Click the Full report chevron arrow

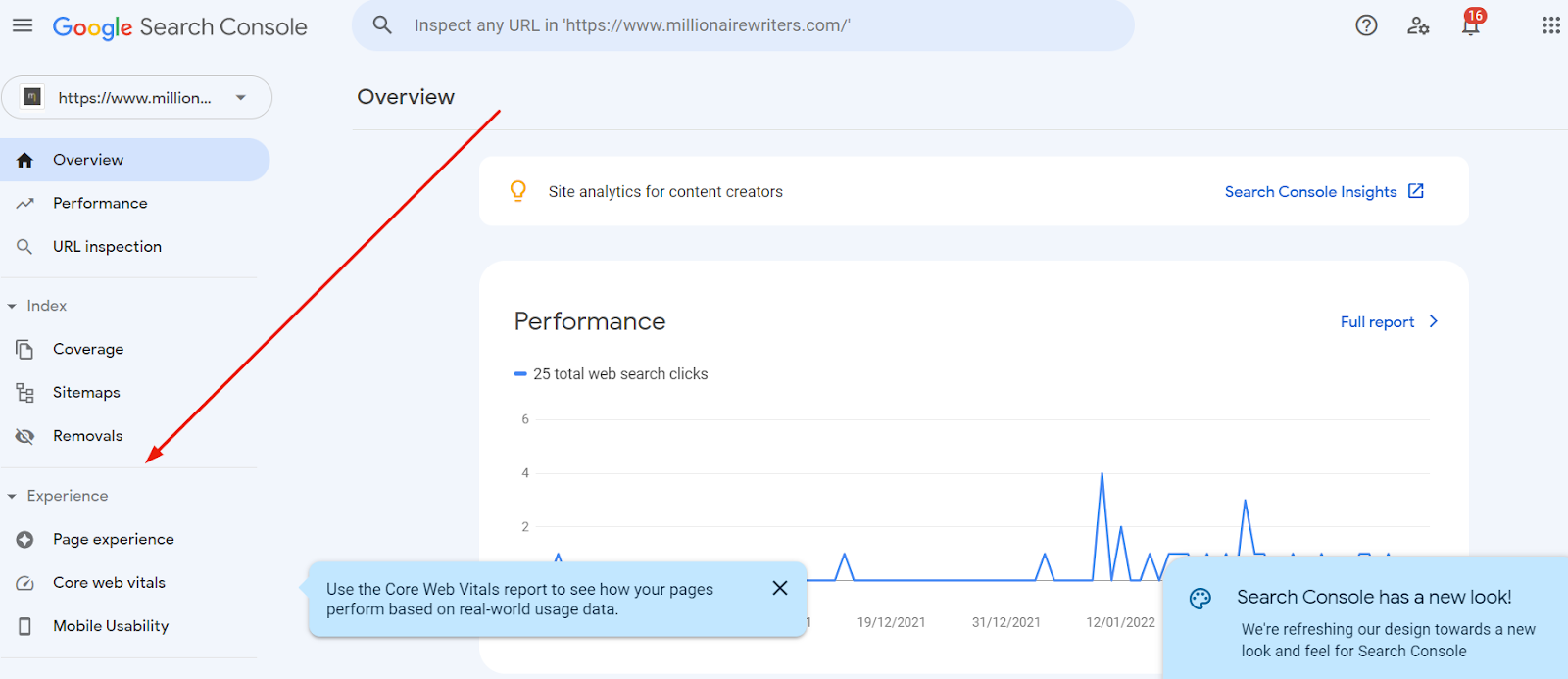click(1434, 321)
